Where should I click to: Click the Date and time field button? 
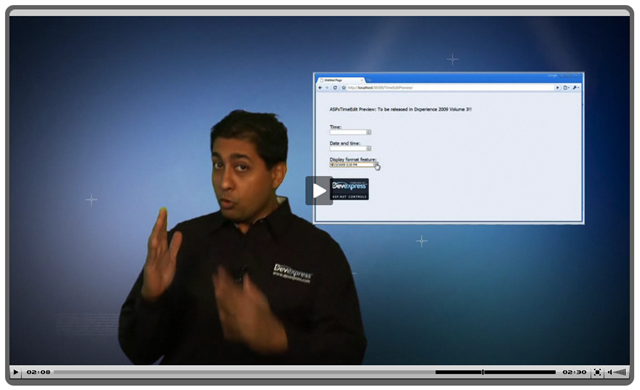[369, 148]
